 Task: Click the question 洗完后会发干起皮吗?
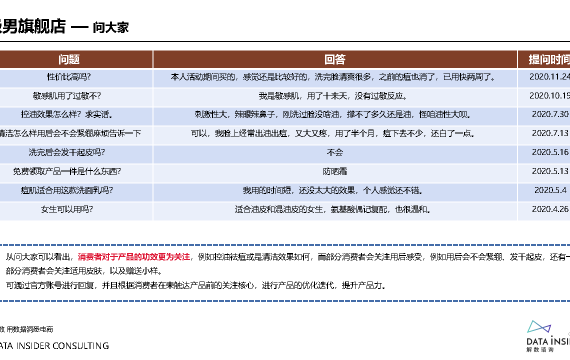click(x=67, y=152)
